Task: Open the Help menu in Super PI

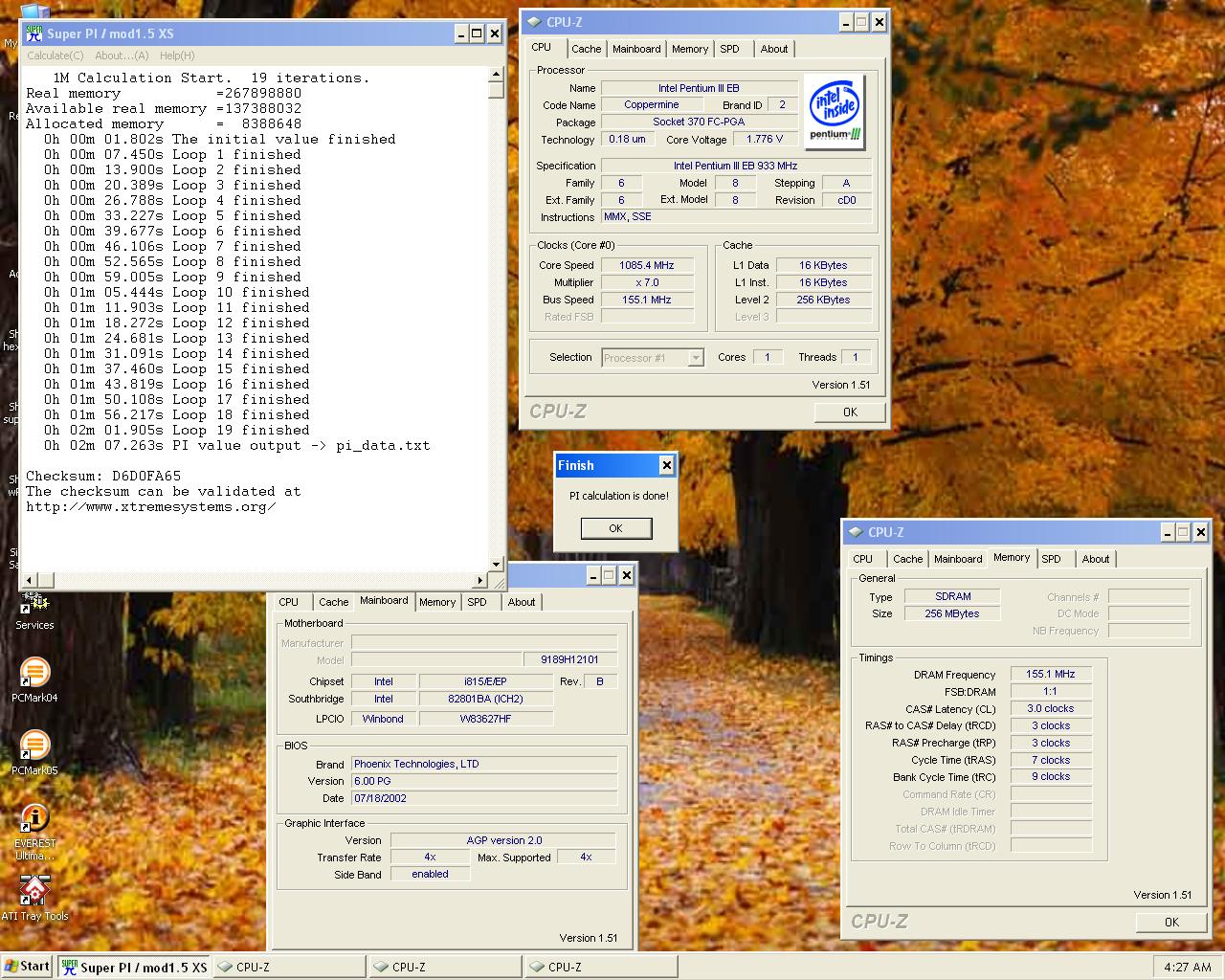Action: [x=177, y=56]
